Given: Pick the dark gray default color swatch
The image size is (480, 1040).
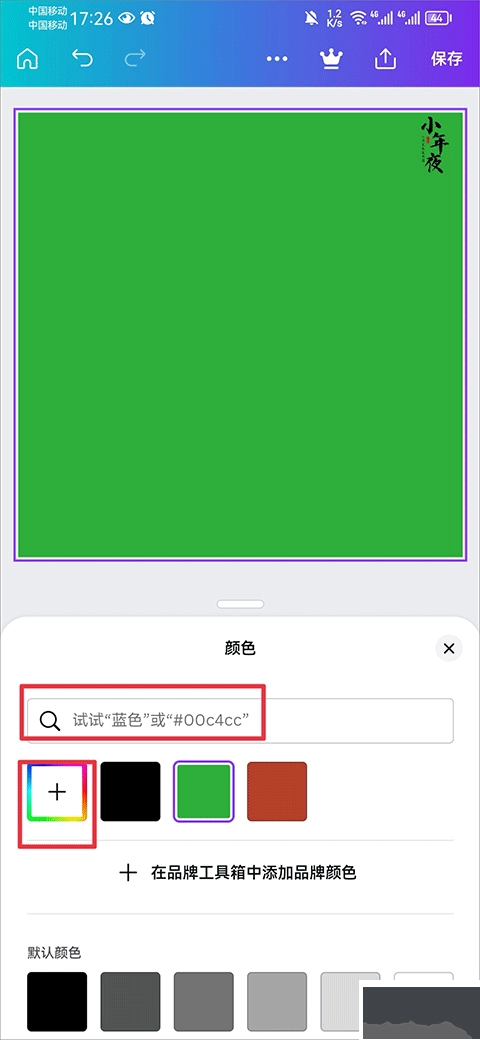Looking at the screenshot, I should (x=131, y=1000).
